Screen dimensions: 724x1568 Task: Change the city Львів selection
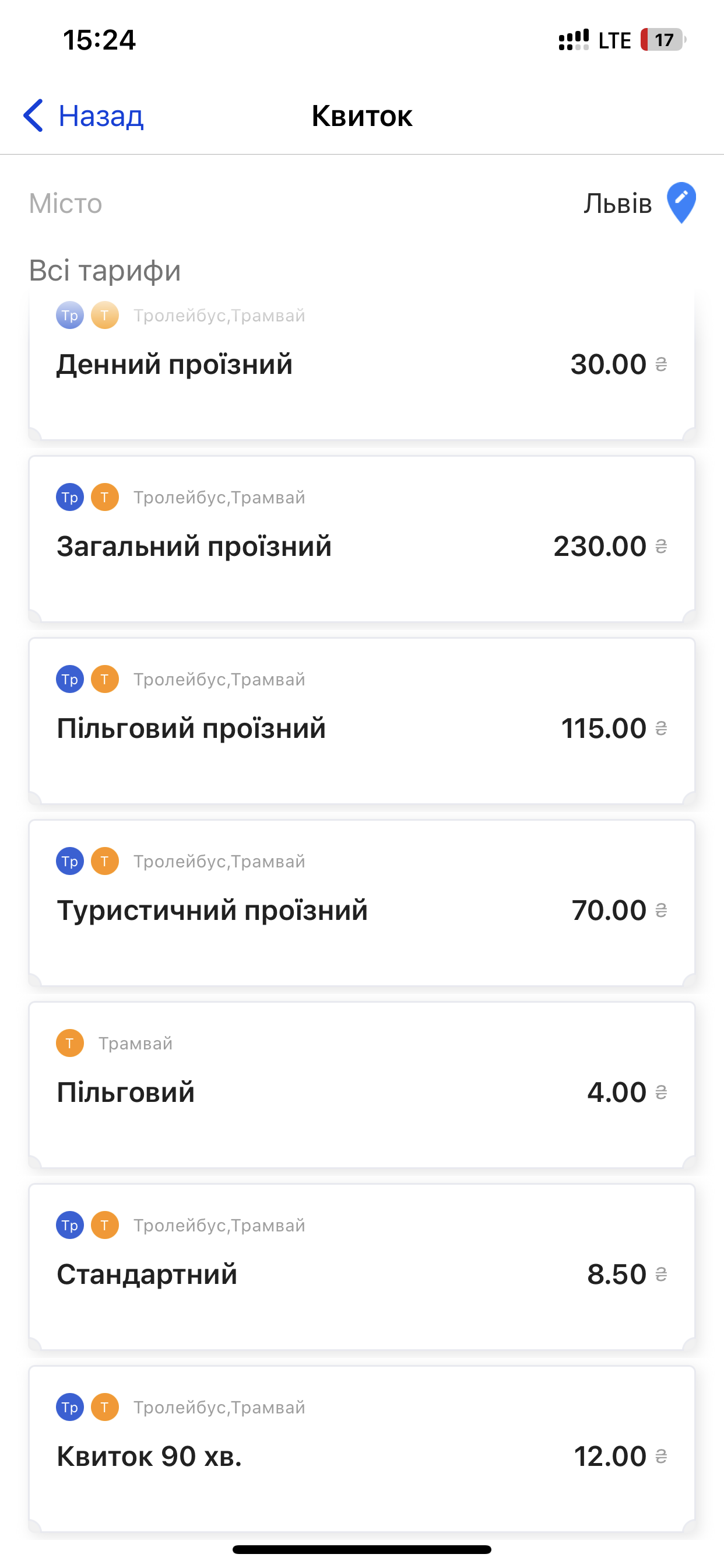(617, 204)
